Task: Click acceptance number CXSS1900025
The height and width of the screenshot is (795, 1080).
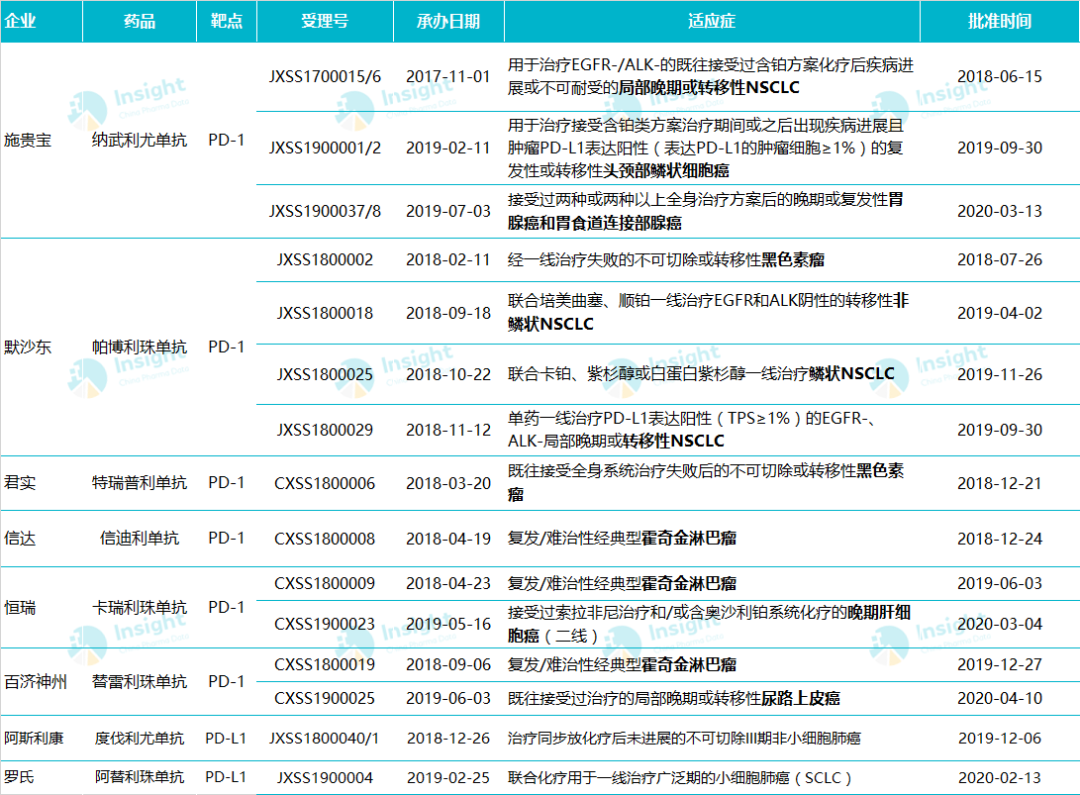Action: click(324, 699)
